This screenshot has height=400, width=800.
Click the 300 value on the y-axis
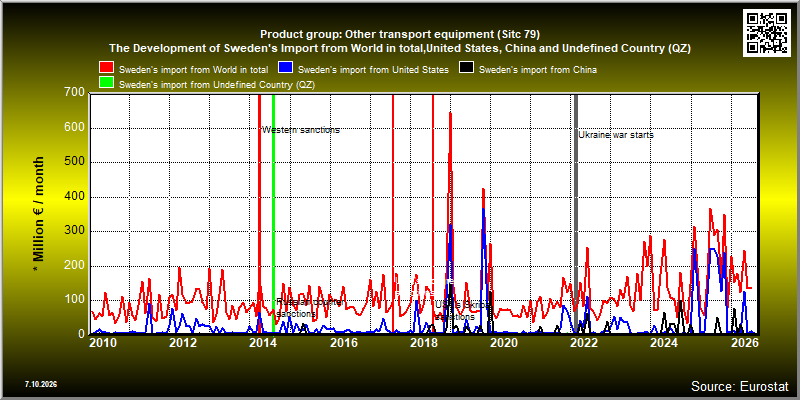74,231
